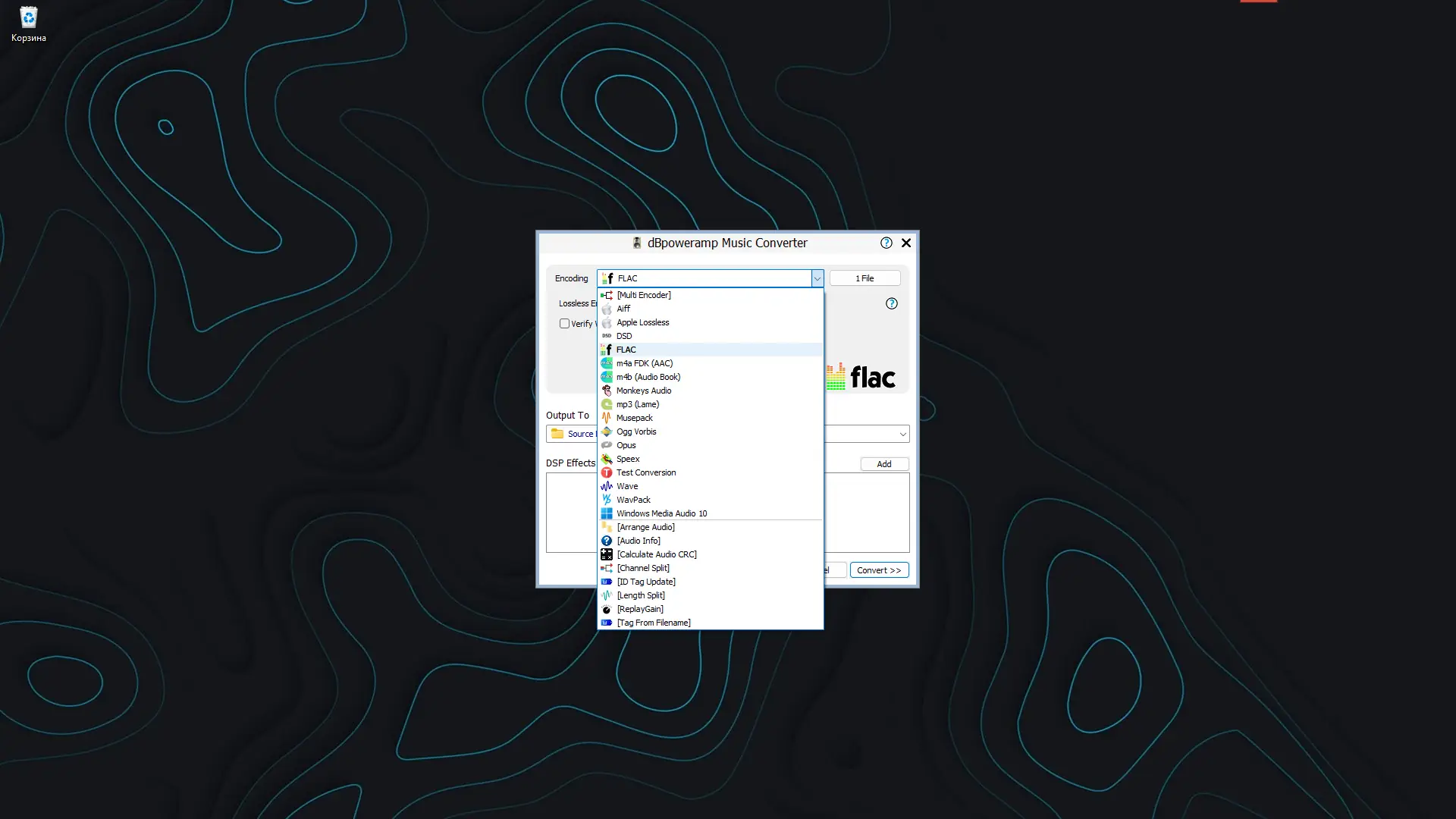Screen dimensions: 1456x819
Task: Click the Windows Media Audio 10 icon
Action: (x=607, y=513)
